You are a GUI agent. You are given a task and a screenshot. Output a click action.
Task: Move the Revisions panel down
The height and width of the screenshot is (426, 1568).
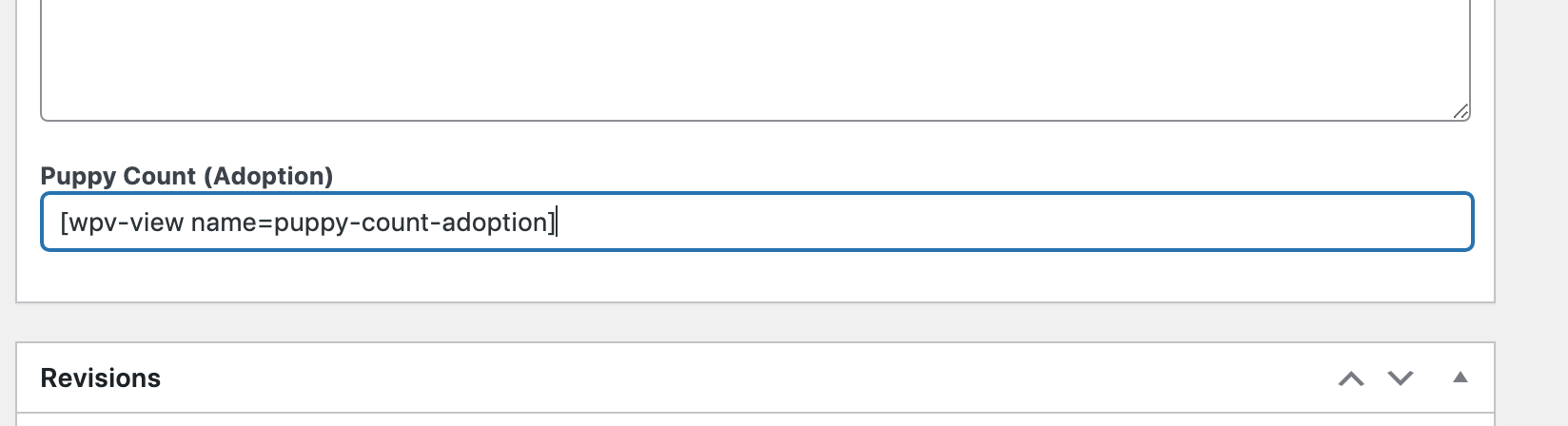pos(1401,378)
